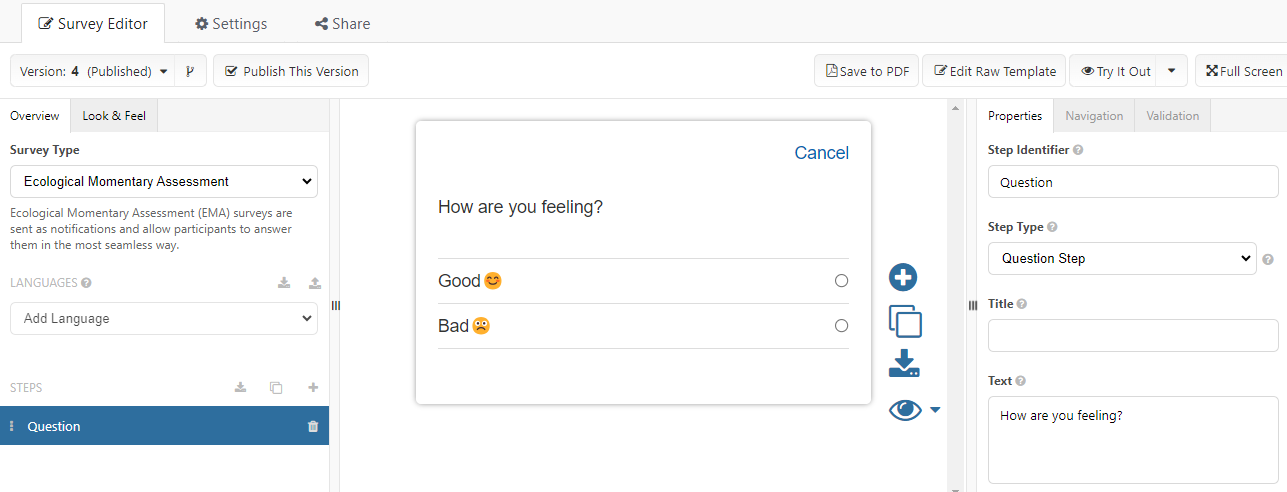Click the blue import-step download icon
The width and height of the screenshot is (1287, 492).
[904, 363]
